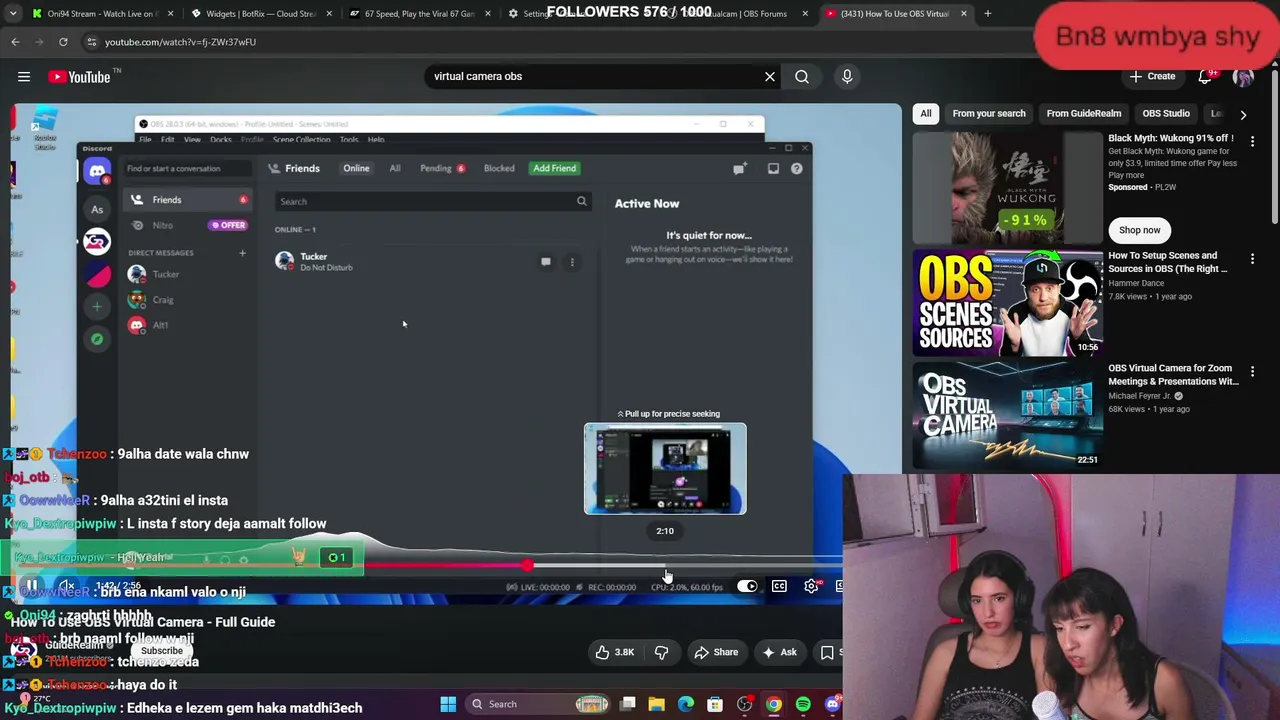The image size is (1280, 720).
Task: Toggle subtitles with the CC button
Action: pos(779,586)
